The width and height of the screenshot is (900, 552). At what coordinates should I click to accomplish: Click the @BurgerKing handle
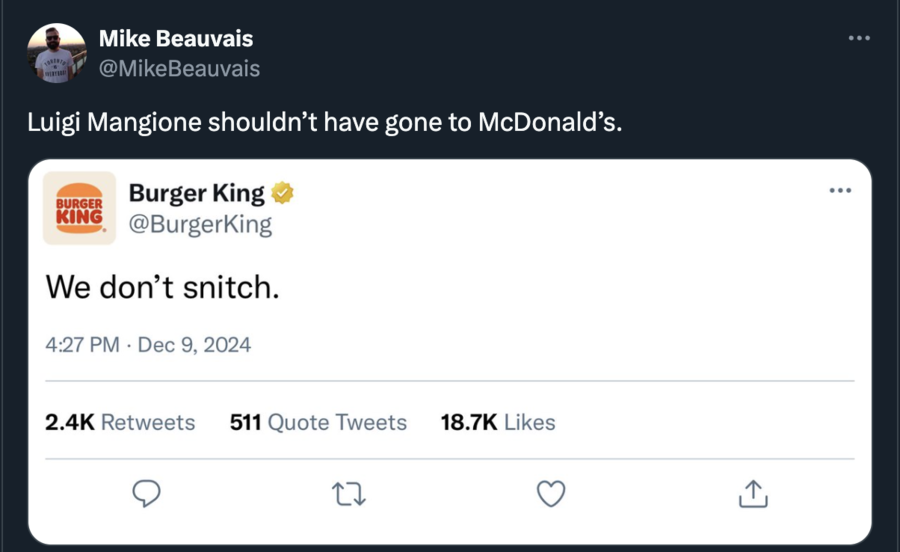200,224
